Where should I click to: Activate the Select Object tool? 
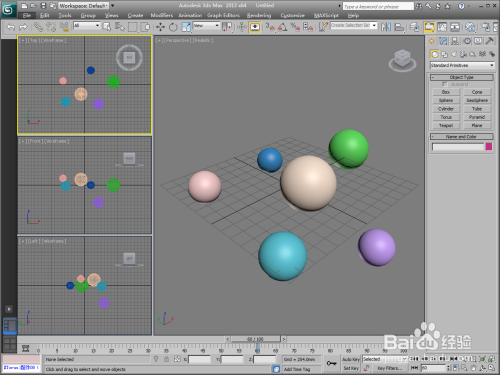pyautogui.click(x=107, y=27)
